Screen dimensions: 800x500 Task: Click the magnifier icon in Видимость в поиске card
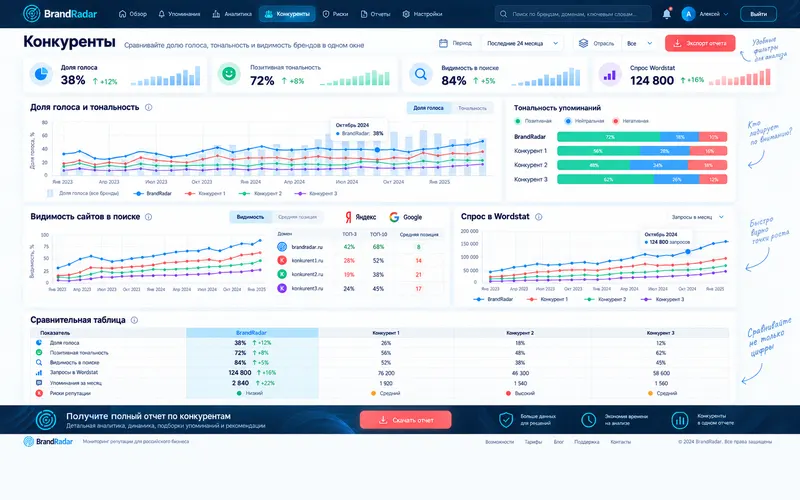(x=420, y=74)
